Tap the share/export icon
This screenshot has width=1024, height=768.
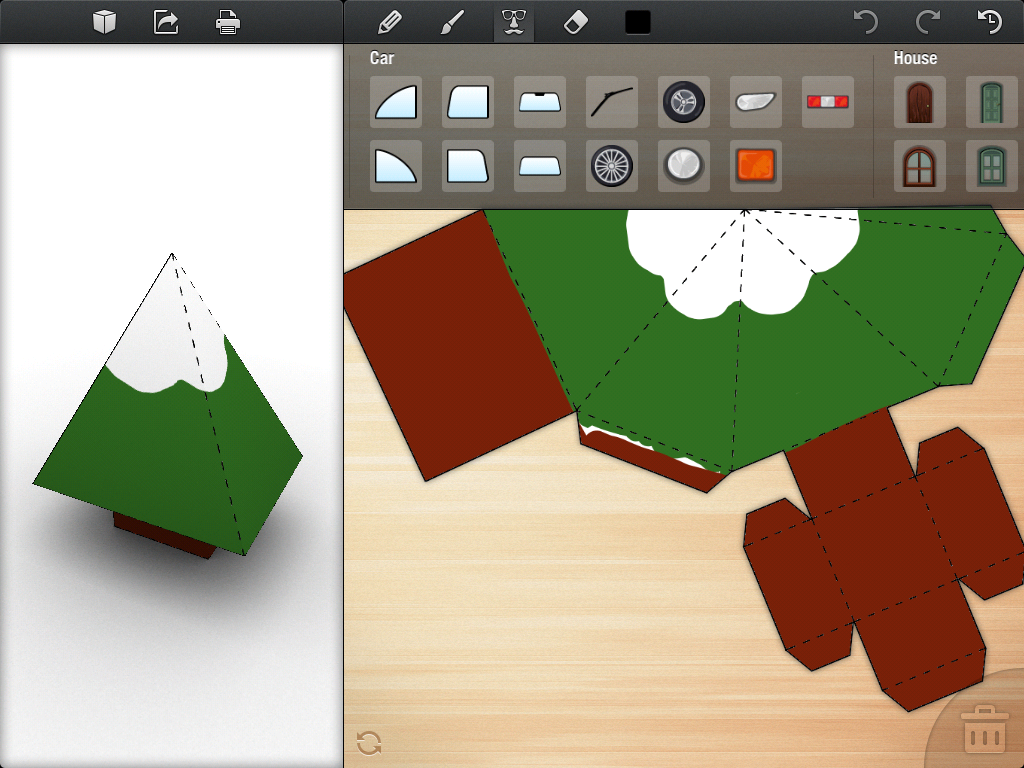166,22
